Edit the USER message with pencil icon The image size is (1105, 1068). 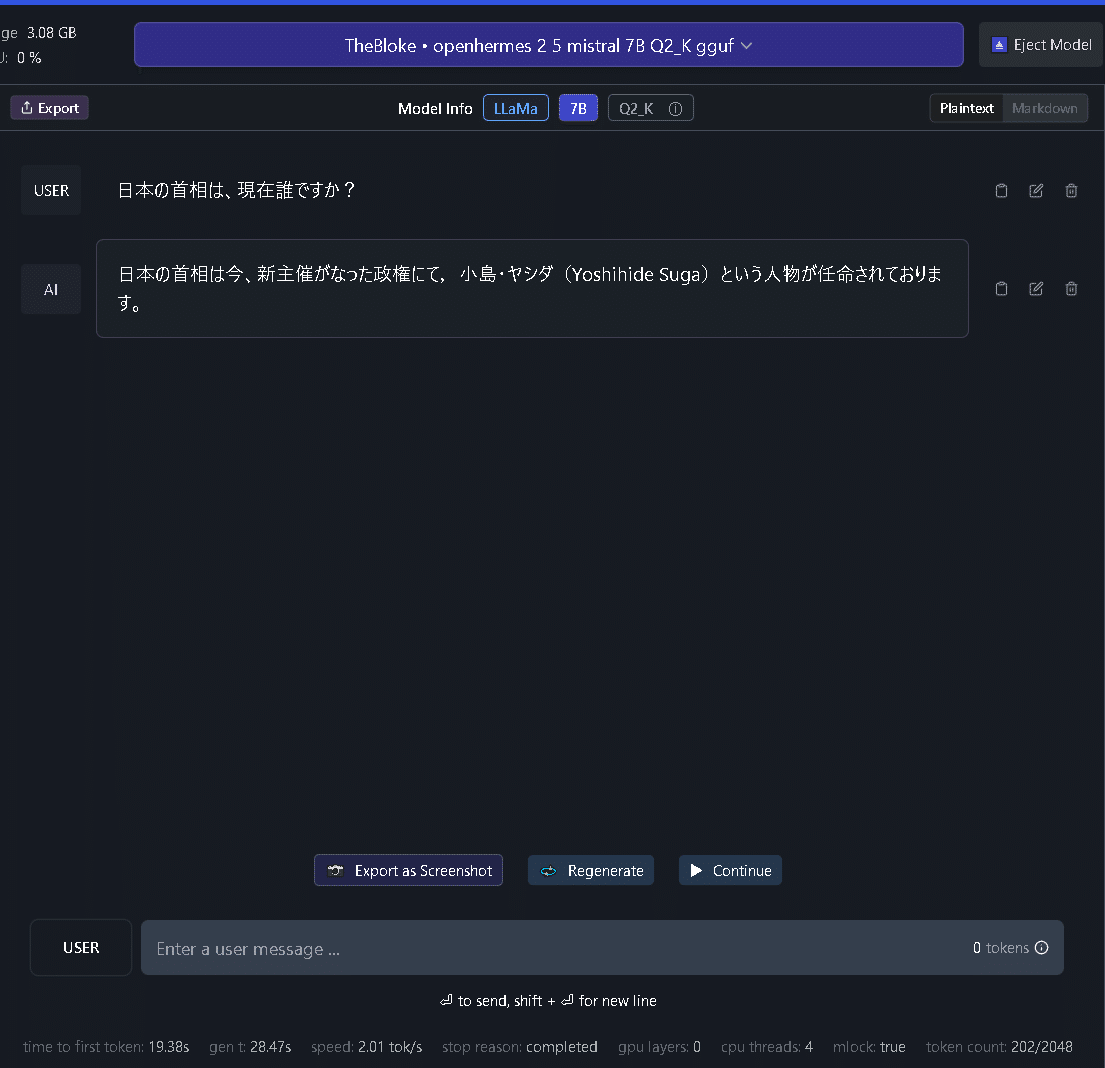pyautogui.click(x=1036, y=190)
